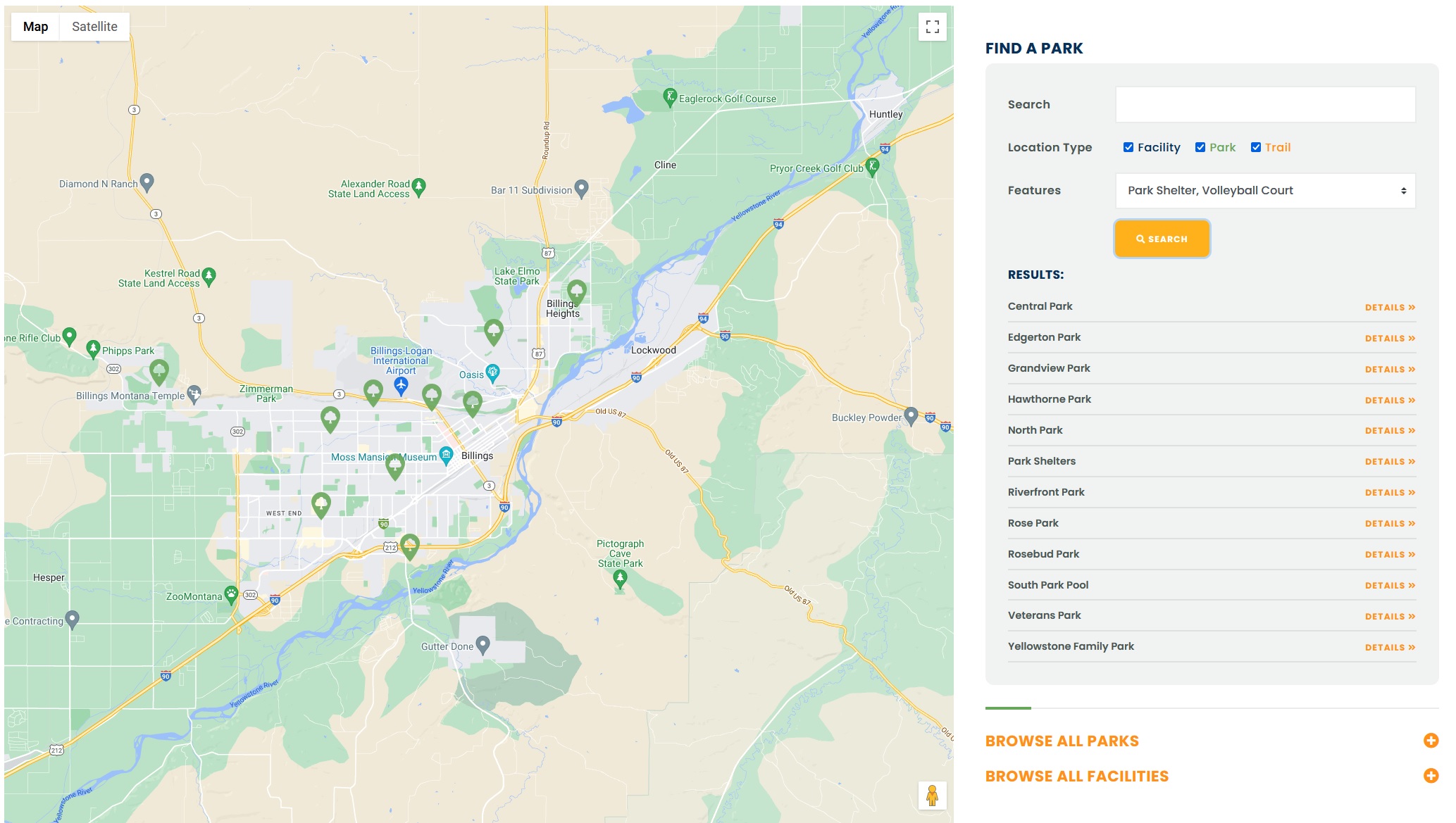This screenshot has width=1456, height=823.
Task: Click the Gutter Done map marker
Action: (483, 643)
